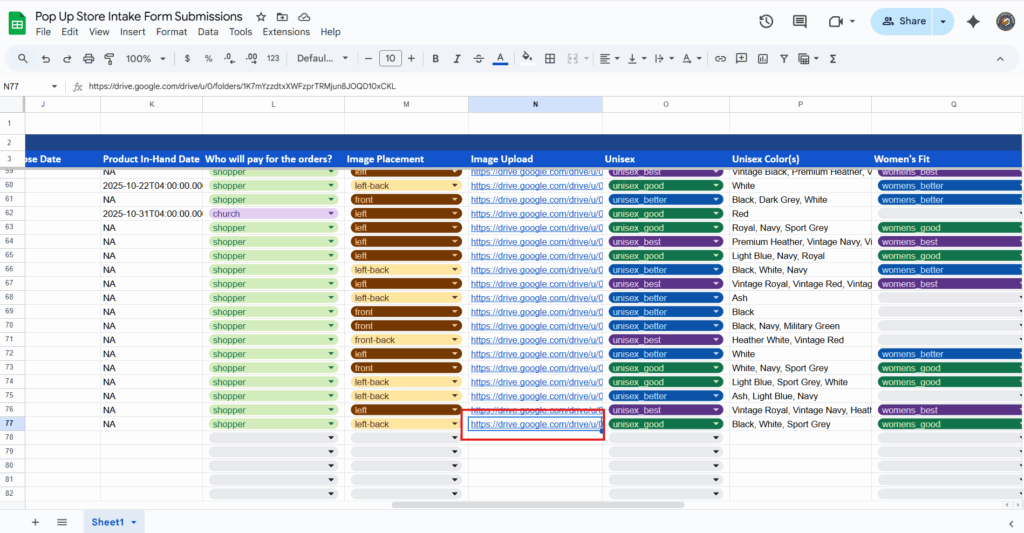This screenshot has height=533, width=1024.
Task: Open the Extensions menu
Action: coord(286,32)
